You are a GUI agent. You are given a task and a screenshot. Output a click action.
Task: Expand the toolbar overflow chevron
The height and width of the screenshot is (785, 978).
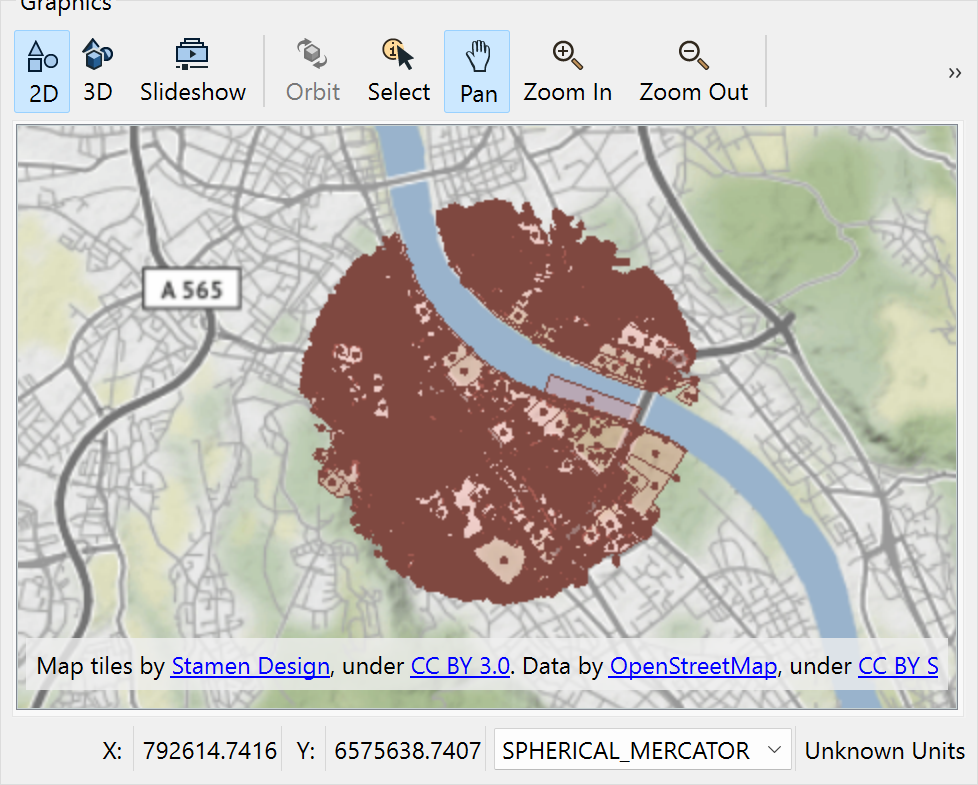(x=954, y=72)
